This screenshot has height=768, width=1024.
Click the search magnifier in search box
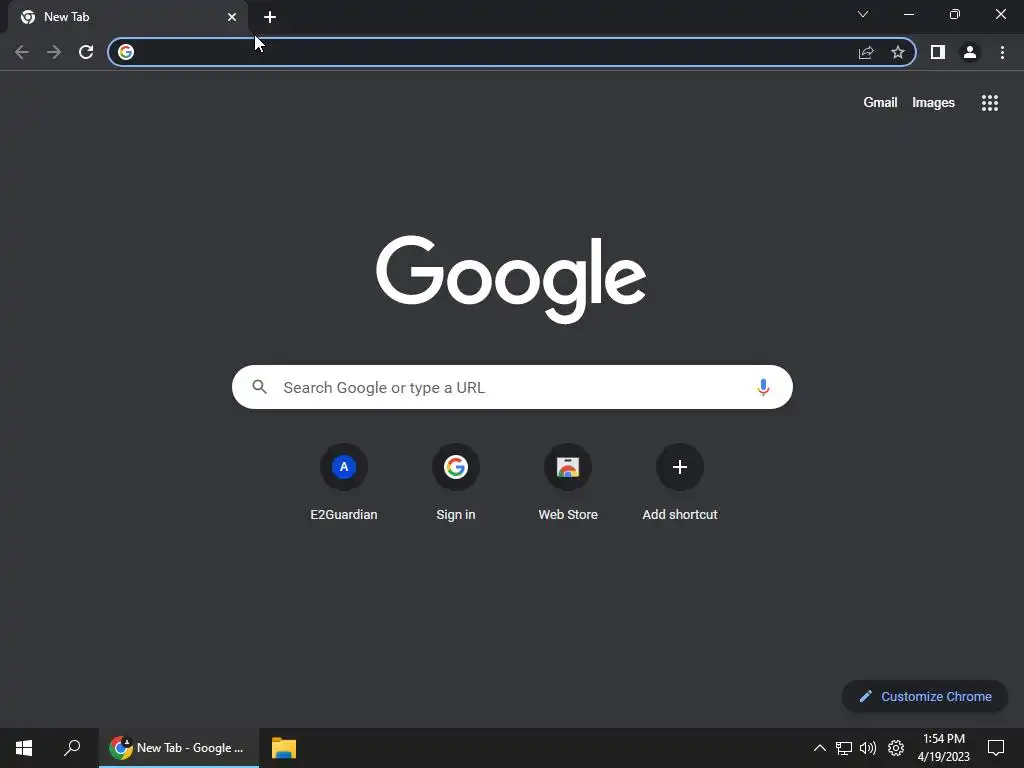point(260,387)
